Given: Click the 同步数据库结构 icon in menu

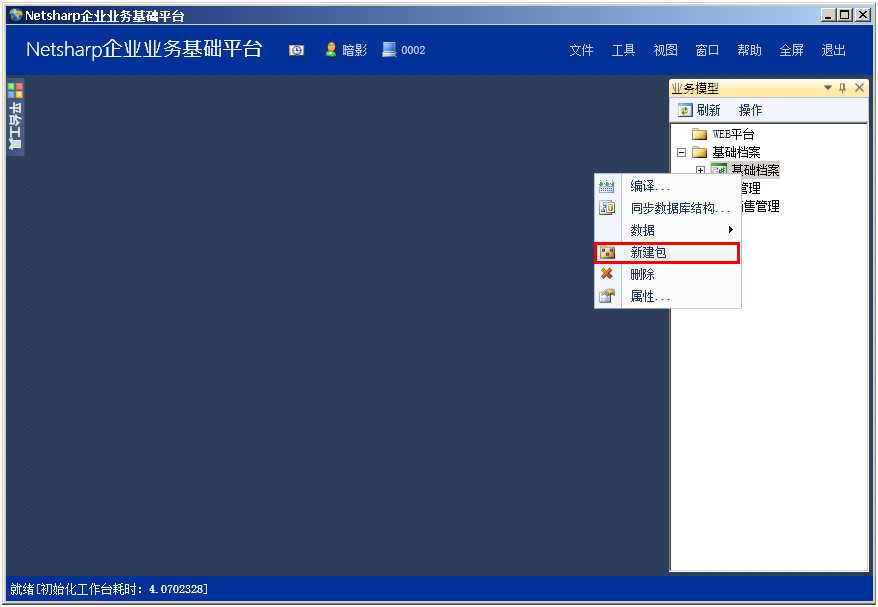Looking at the screenshot, I should tap(607, 208).
